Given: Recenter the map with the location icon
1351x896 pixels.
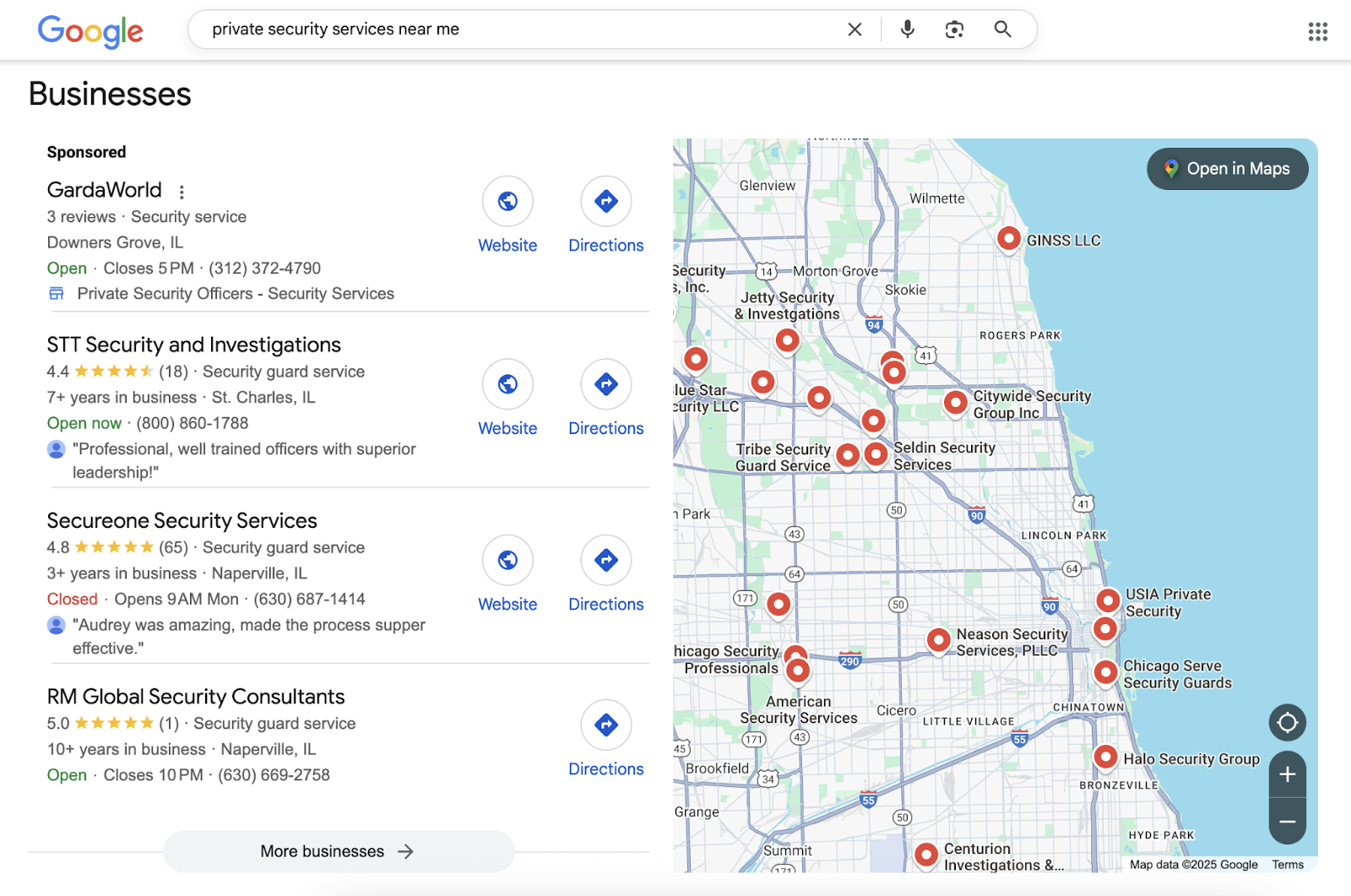Looking at the screenshot, I should tap(1287, 723).
